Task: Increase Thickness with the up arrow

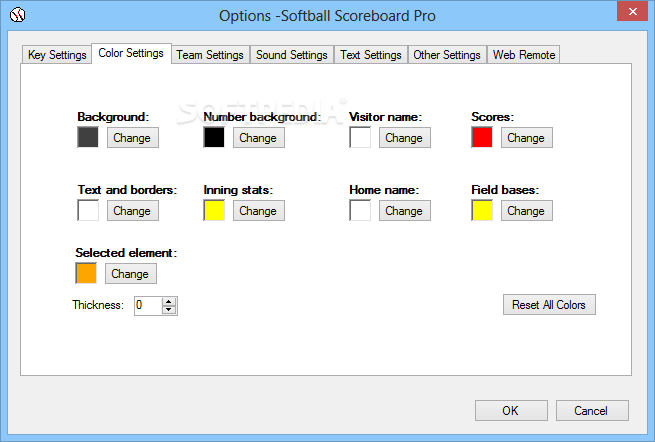Action: [169, 302]
